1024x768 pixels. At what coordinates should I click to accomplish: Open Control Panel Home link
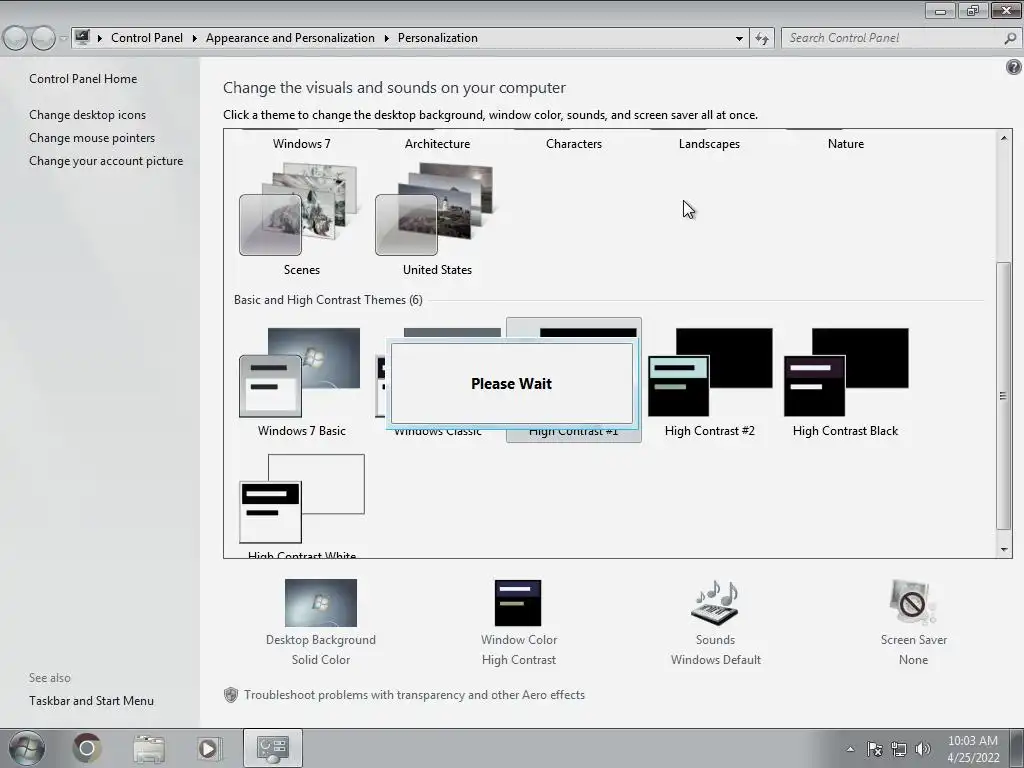point(83,78)
